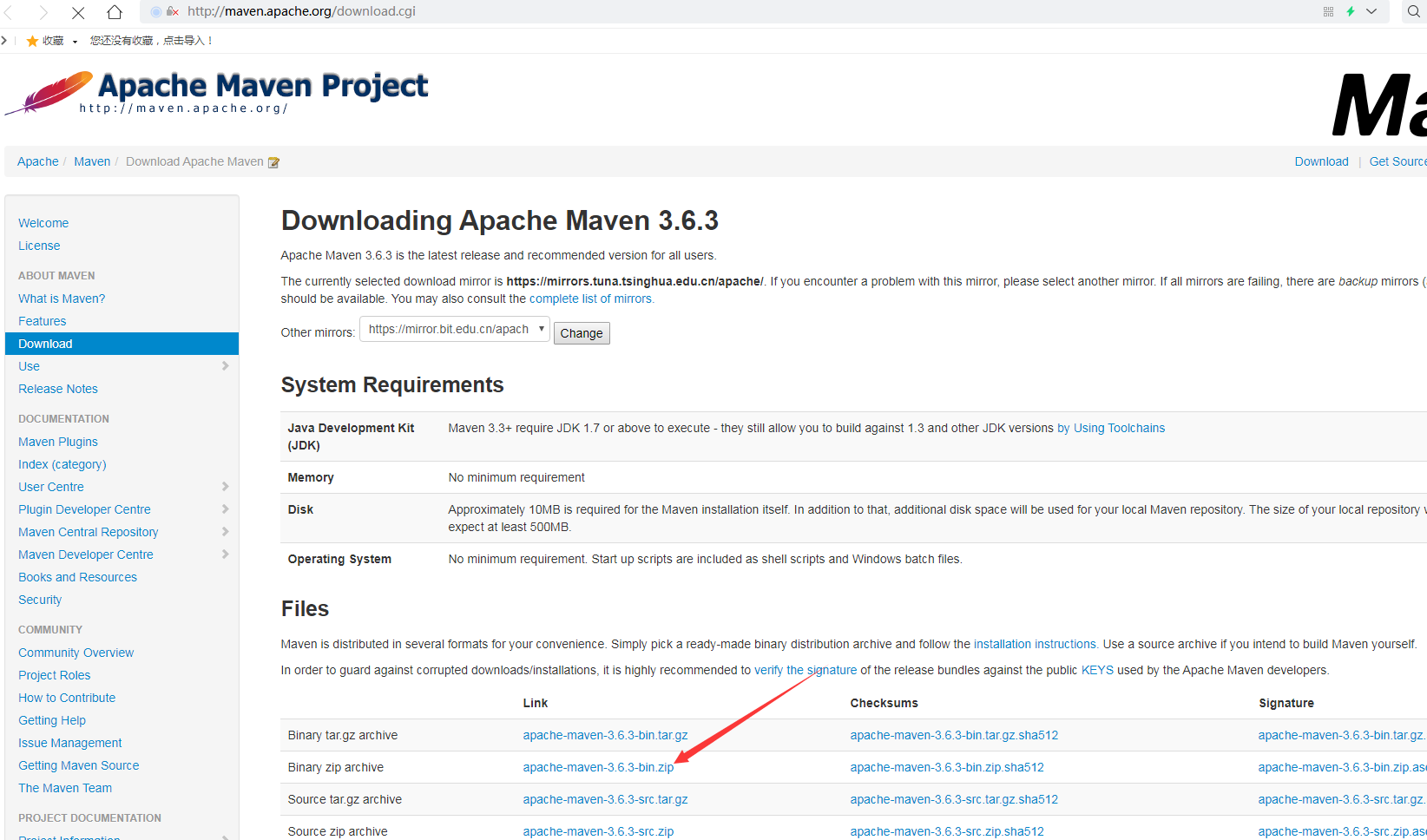Open What is Maven? in sidebar

pos(62,299)
